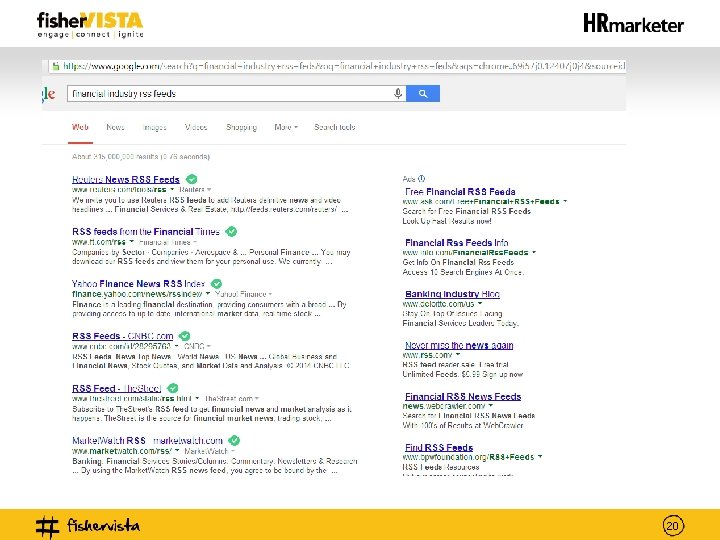
Task: Expand arrow next to www.rss.com ad URL
Action: 458,355
